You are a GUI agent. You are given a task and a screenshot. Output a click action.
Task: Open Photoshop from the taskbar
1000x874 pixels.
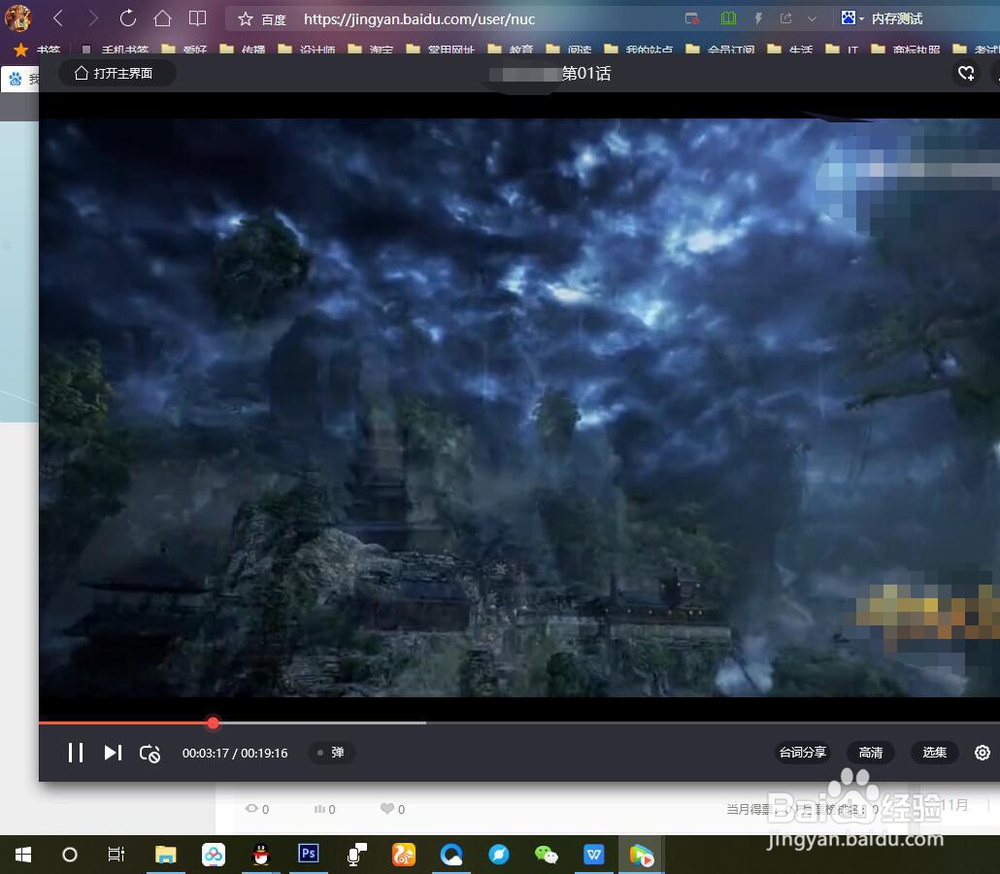point(309,854)
